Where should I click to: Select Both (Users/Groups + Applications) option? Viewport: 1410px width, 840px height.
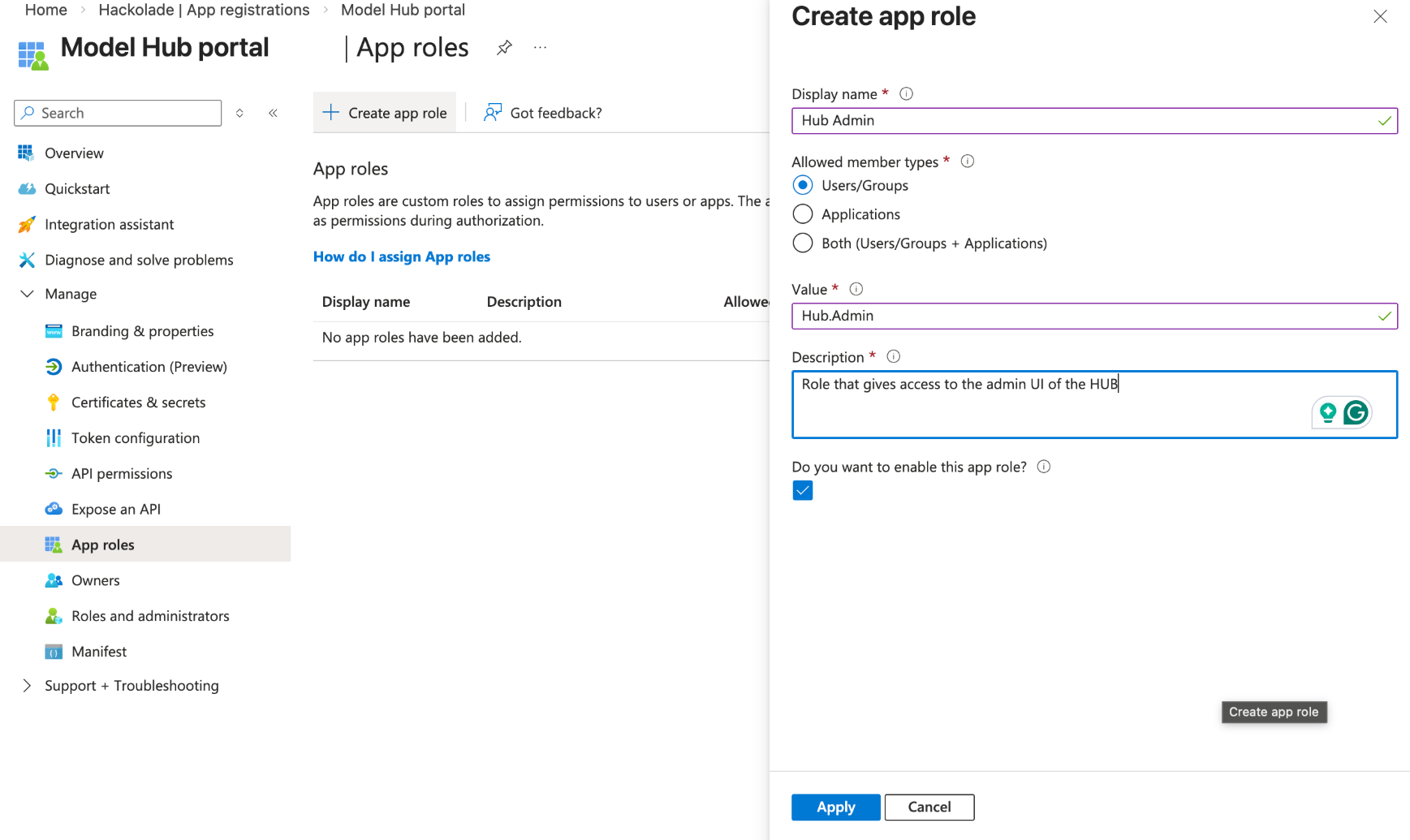point(803,243)
